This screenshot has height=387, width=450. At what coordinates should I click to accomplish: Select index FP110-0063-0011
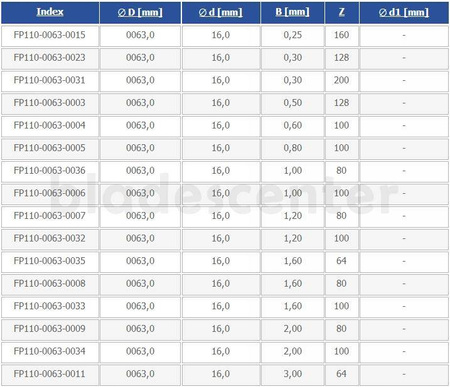point(49,374)
